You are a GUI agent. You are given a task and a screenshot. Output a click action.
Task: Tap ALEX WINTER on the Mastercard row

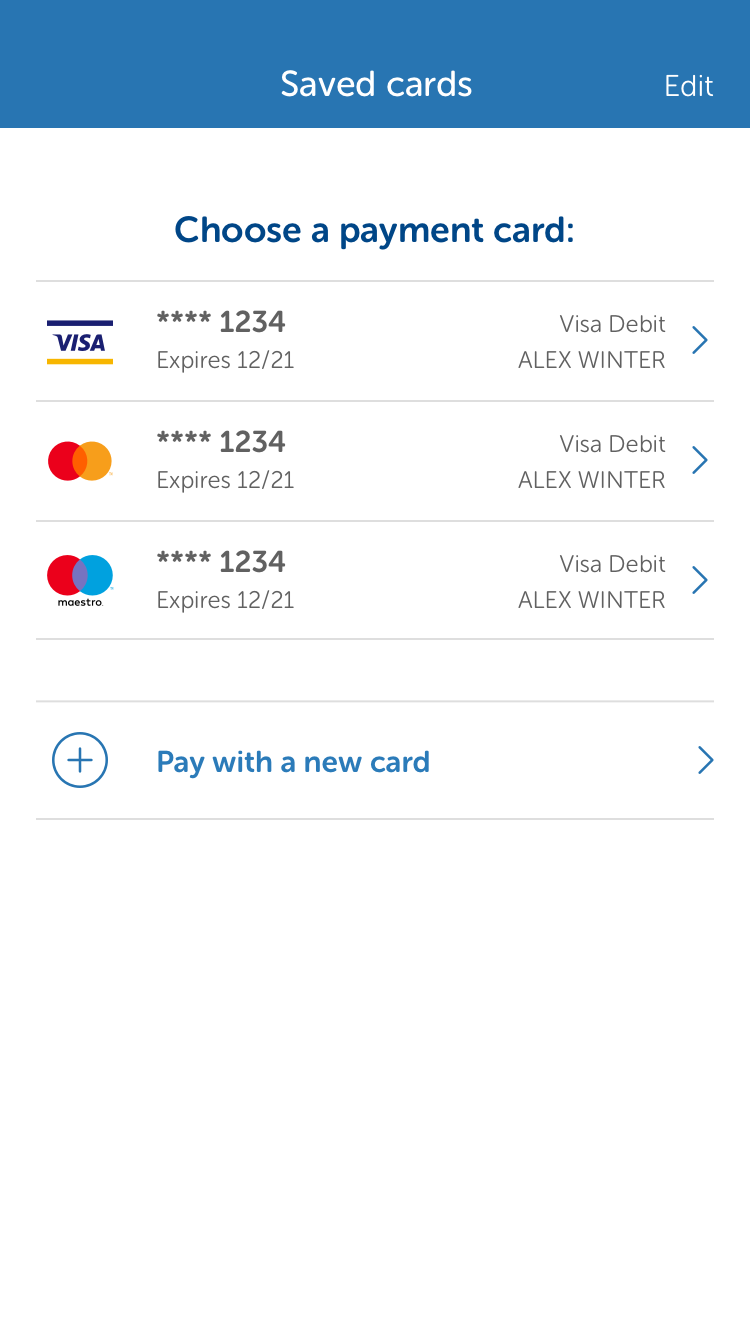[x=591, y=480]
